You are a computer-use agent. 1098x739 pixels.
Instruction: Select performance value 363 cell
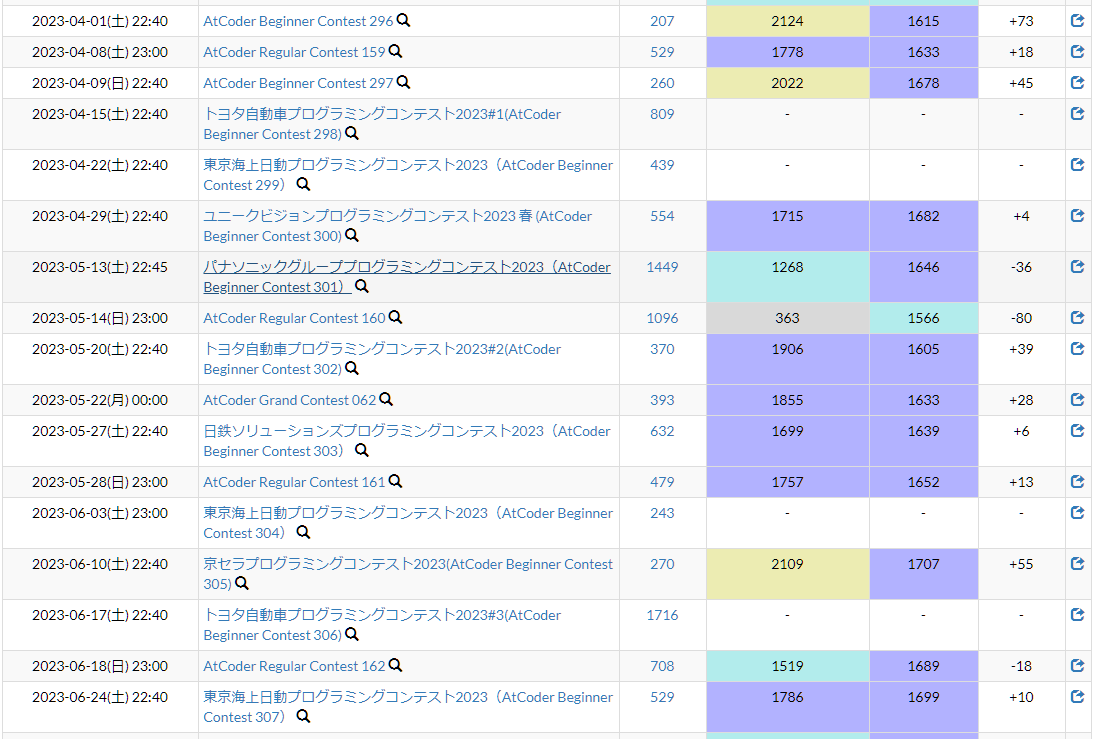pos(788,318)
